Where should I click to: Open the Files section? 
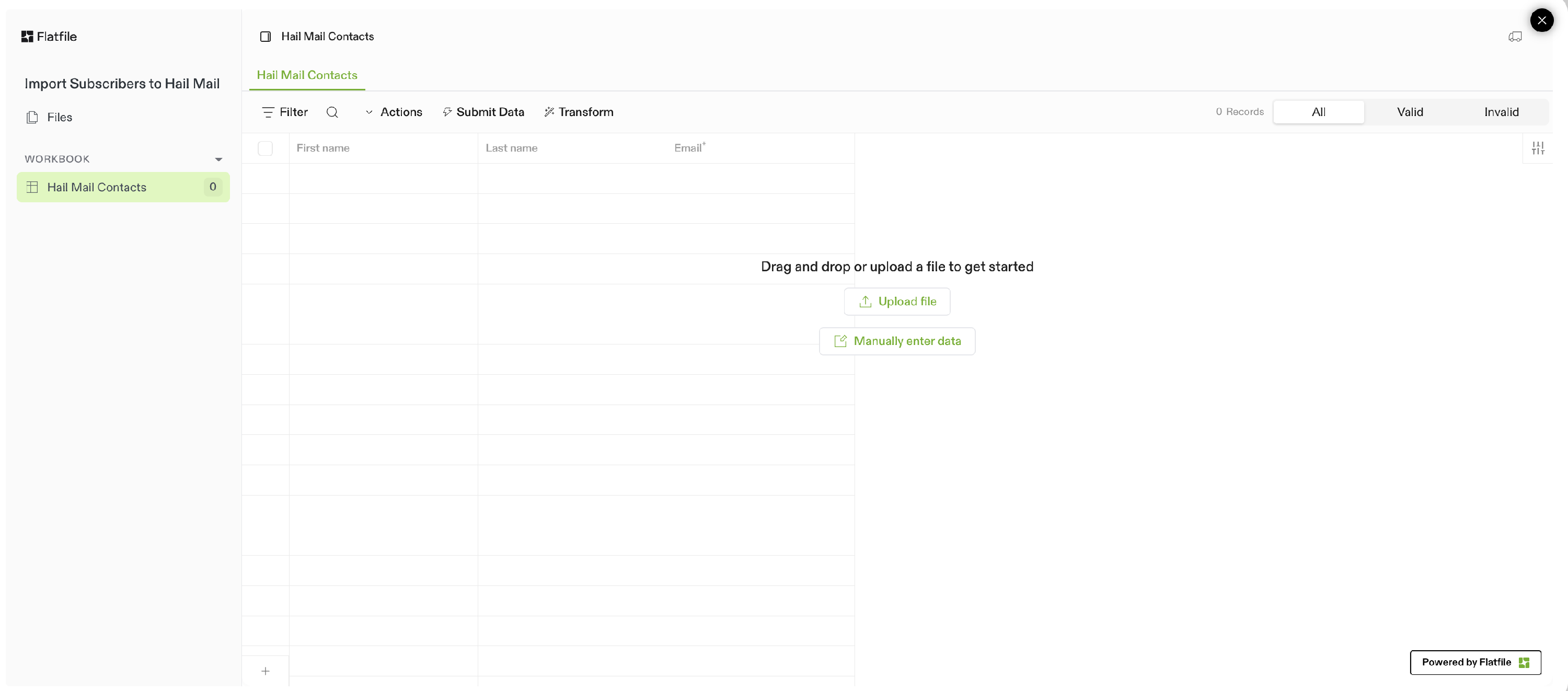(59, 118)
